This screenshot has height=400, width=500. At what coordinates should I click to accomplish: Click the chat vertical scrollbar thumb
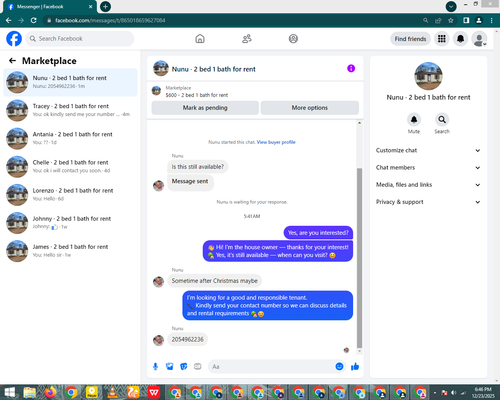tap(359, 258)
